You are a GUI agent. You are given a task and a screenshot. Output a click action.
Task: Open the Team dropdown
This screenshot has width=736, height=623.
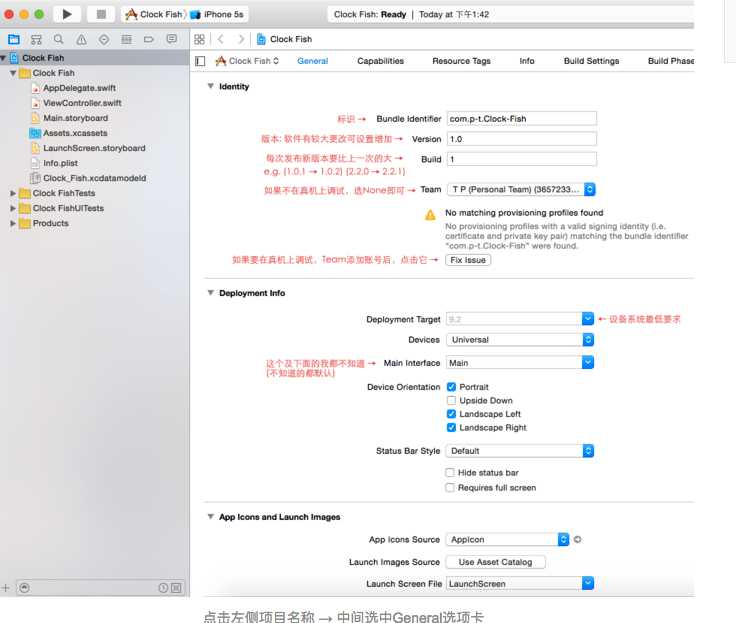tap(521, 189)
